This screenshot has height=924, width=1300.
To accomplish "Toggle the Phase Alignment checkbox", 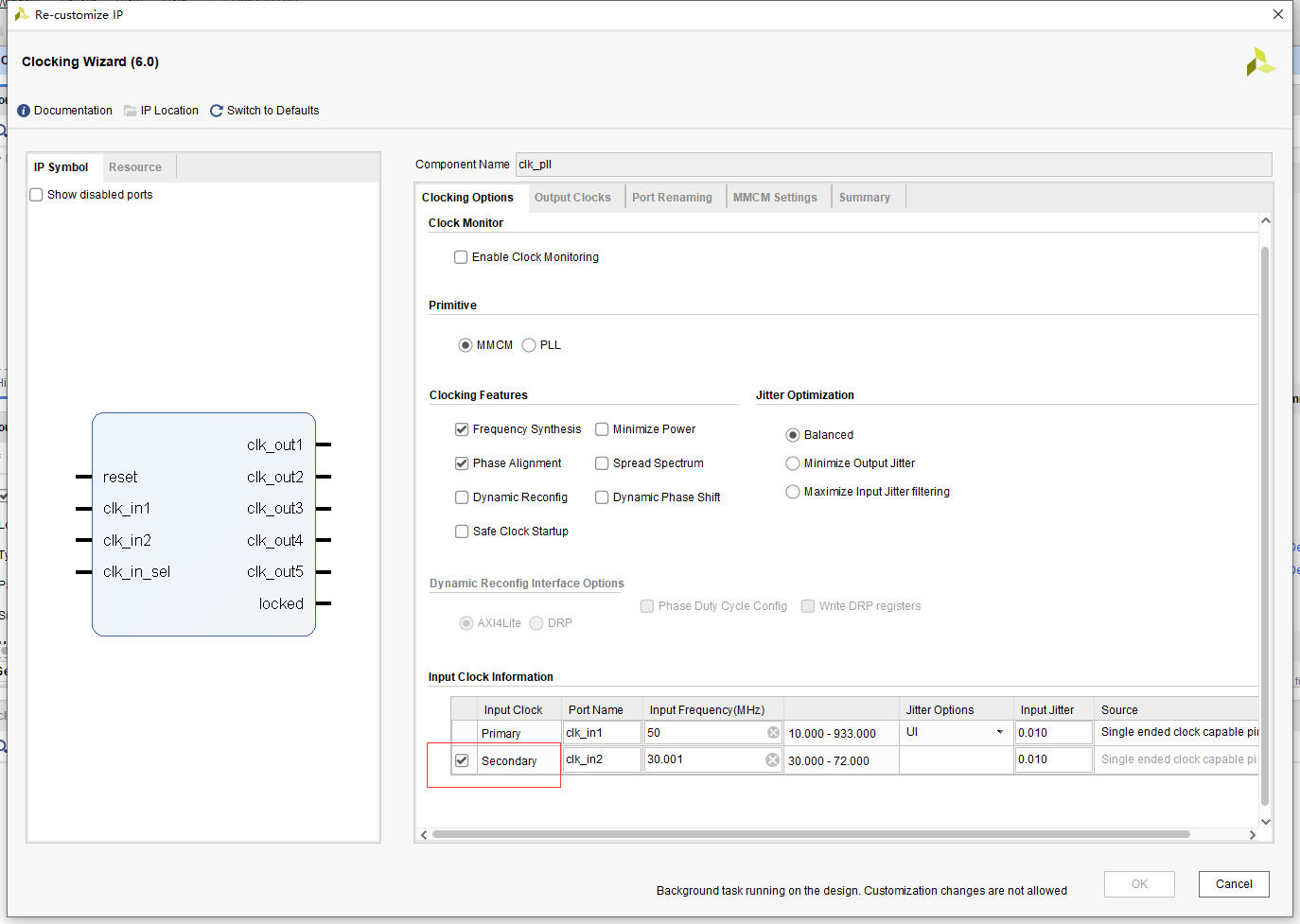I will click(462, 463).
